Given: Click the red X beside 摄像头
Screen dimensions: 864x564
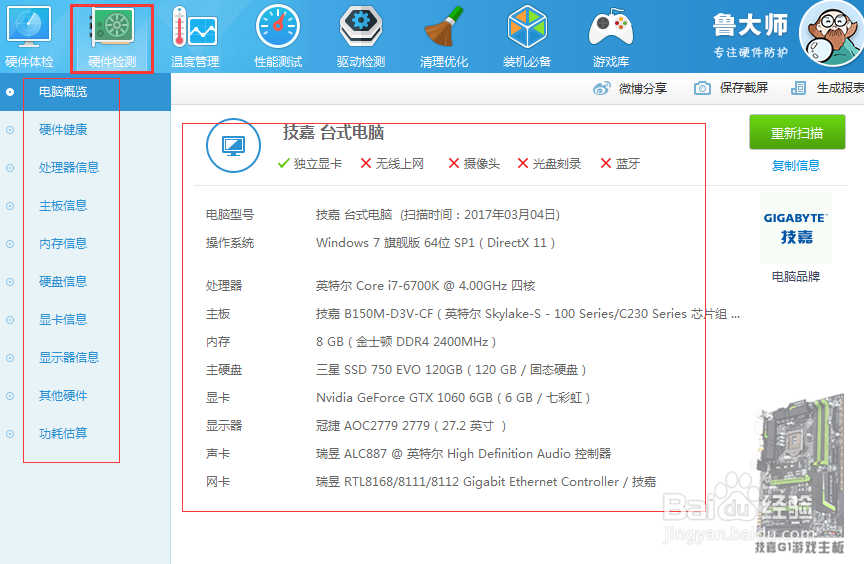Looking at the screenshot, I should (454, 164).
